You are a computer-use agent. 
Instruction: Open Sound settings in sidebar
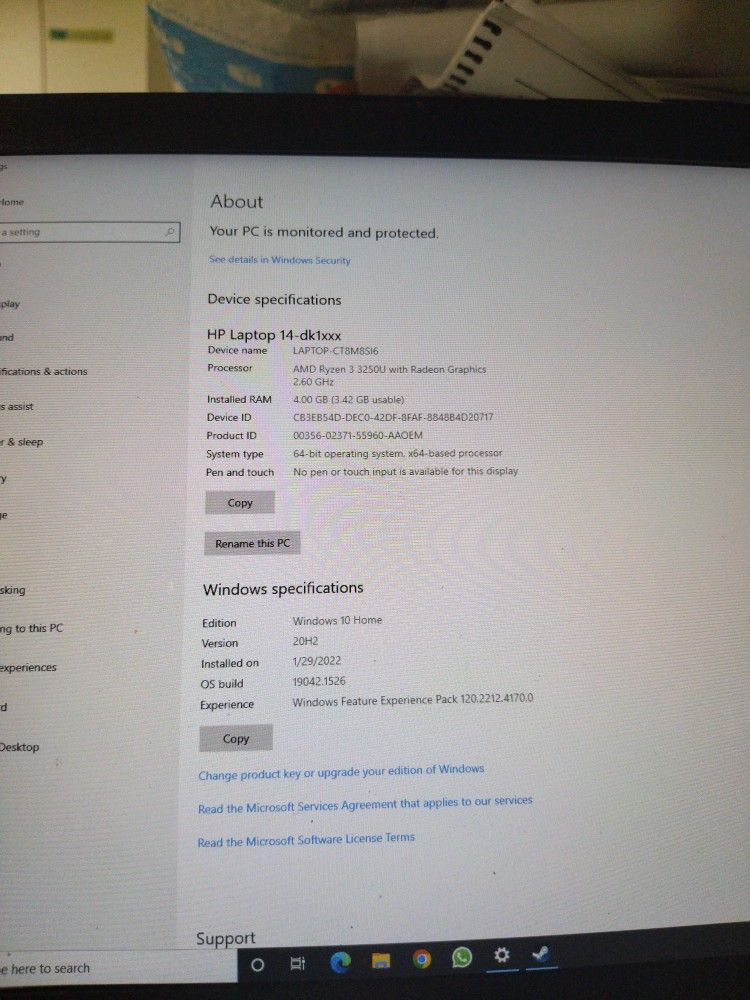coord(7,337)
